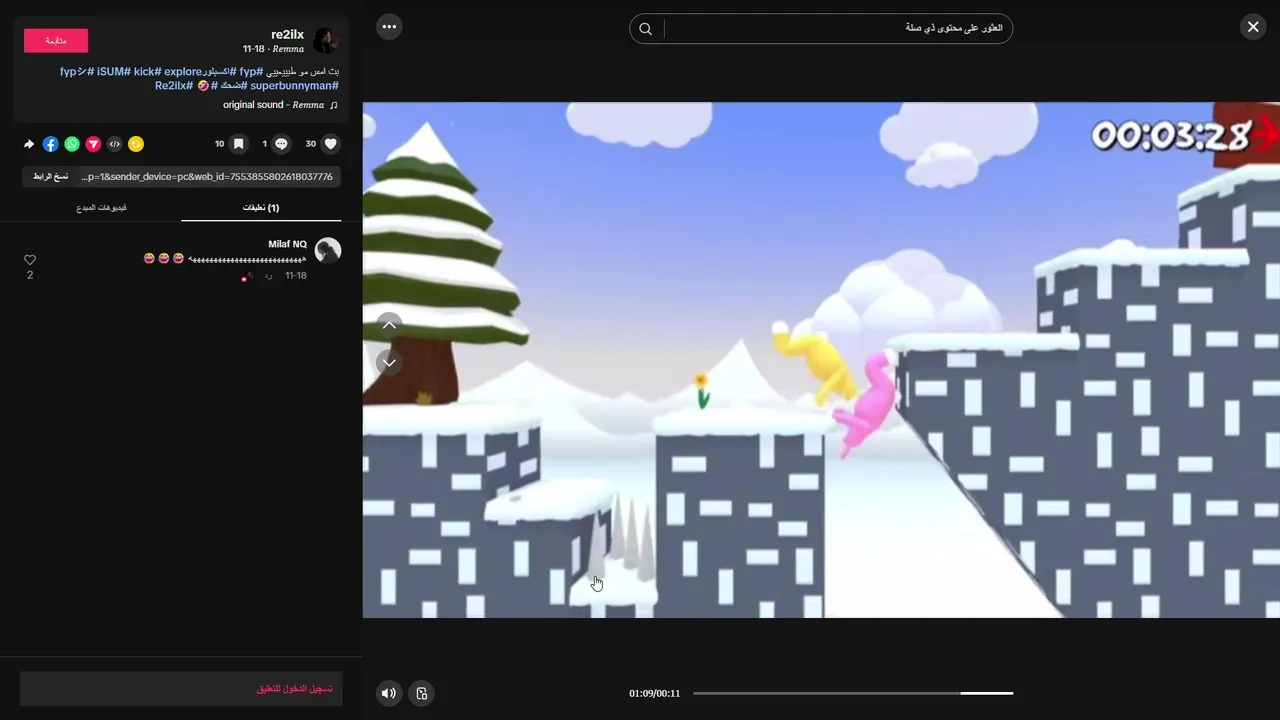This screenshot has height=720, width=1280.
Task: Open the #iSUM hashtag
Action: [x=113, y=72]
